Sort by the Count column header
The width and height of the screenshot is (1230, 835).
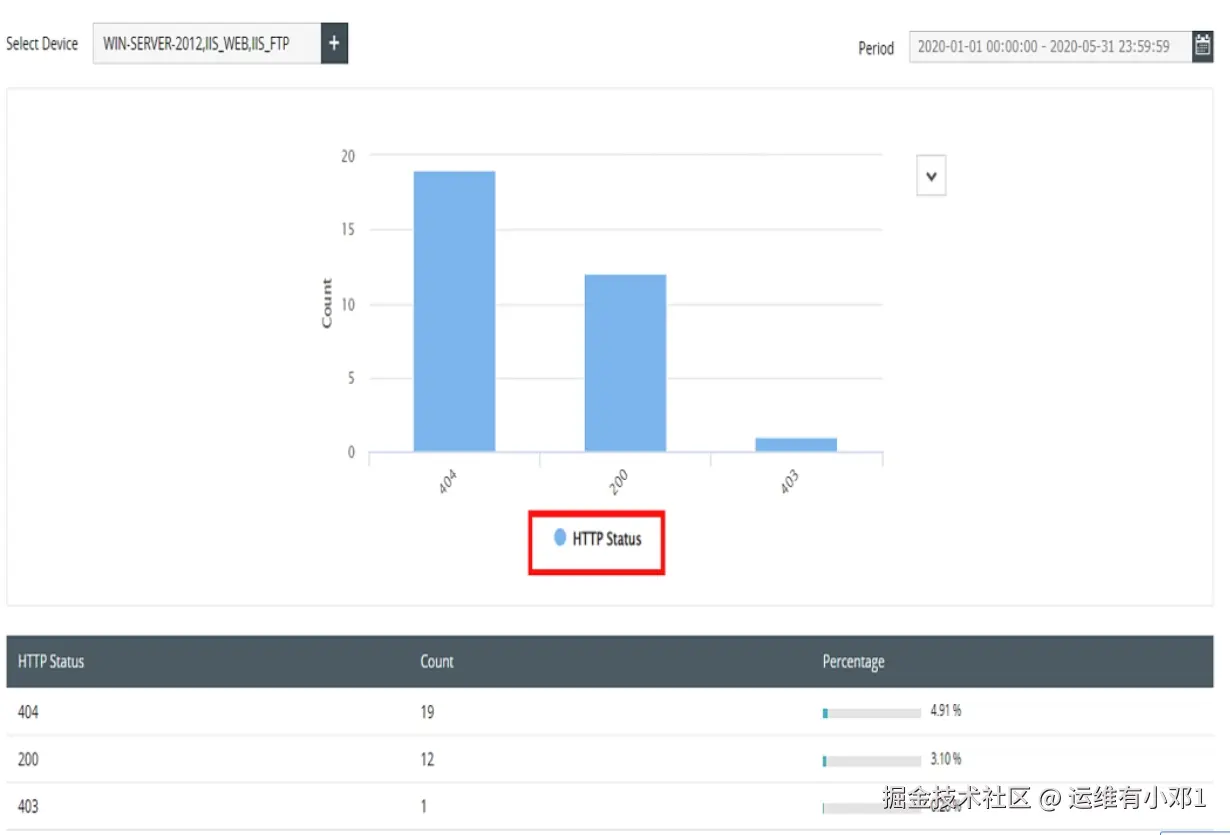pos(437,662)
